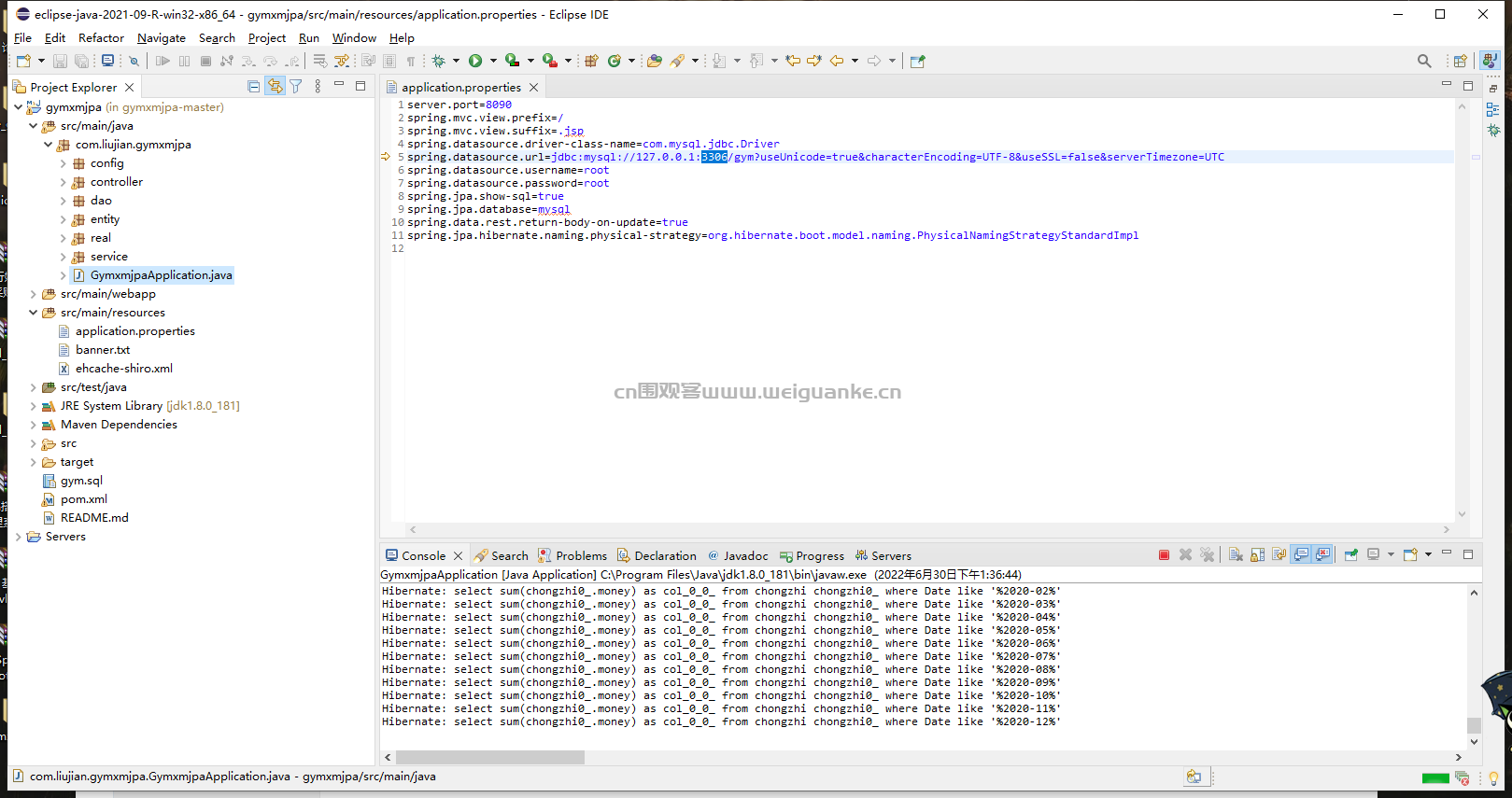This screenshot has height=798, width=1512.
Task: Expand the Servers node in tree
Action: pos(18,537)
